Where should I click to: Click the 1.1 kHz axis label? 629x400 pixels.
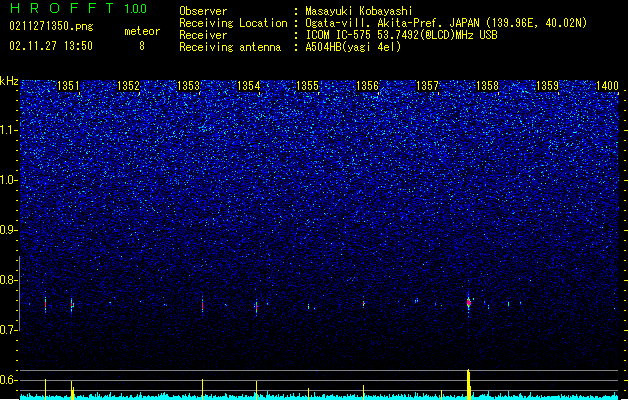pos(9,130)
